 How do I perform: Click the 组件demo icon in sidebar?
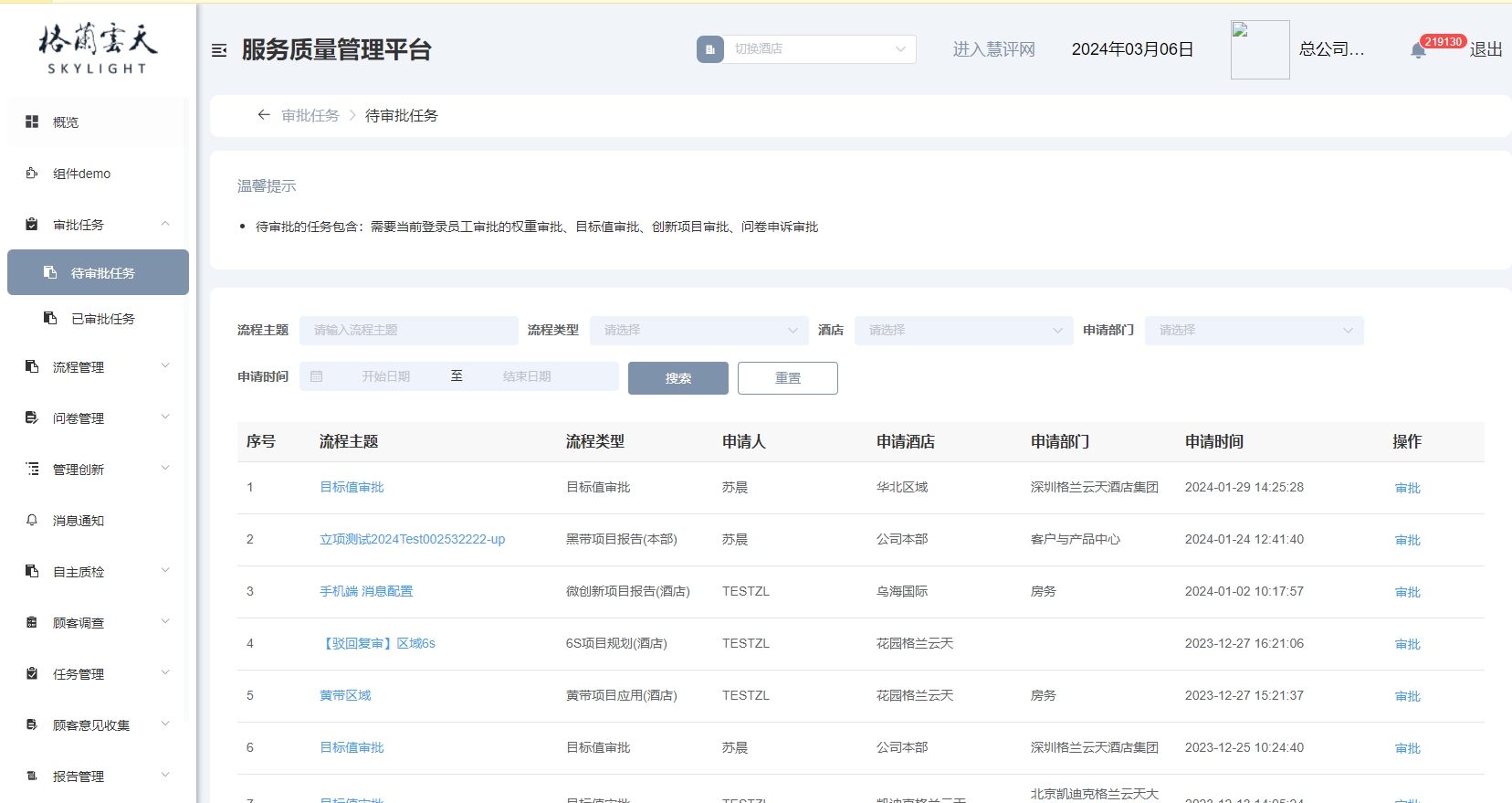32,174
